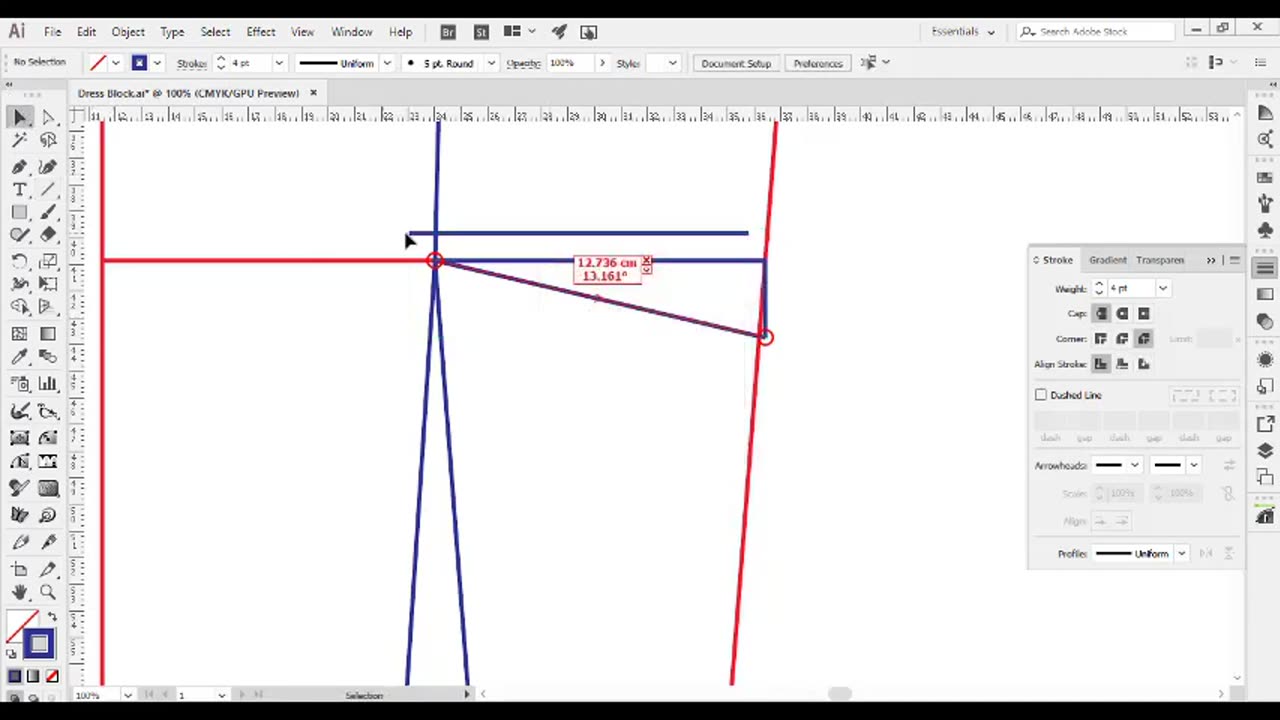This screenshot has width=1280, height=720.
Task: Select the Selection tool (black arrow)
Action: 20,117
